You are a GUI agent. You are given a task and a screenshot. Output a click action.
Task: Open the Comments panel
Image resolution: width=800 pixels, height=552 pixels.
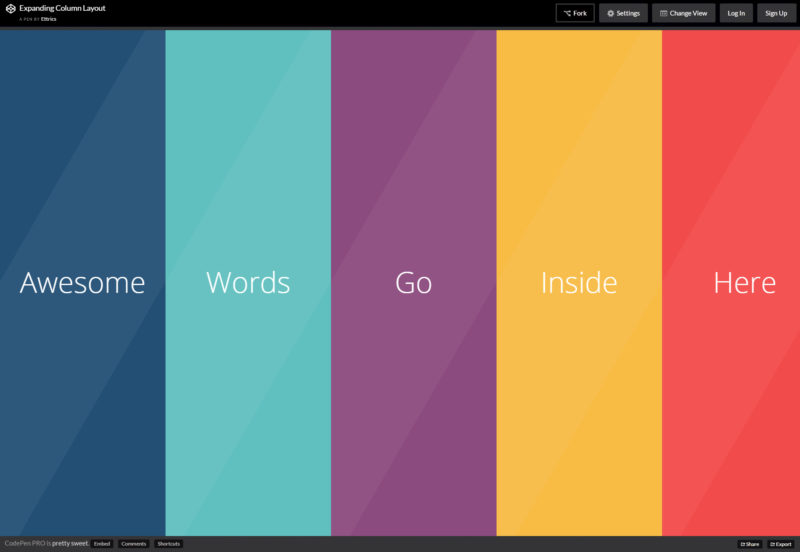coord(133,544)
